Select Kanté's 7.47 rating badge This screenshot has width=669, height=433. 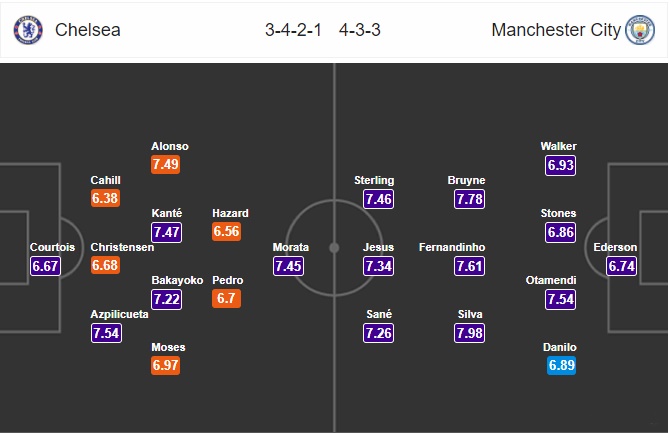point(167,232)
